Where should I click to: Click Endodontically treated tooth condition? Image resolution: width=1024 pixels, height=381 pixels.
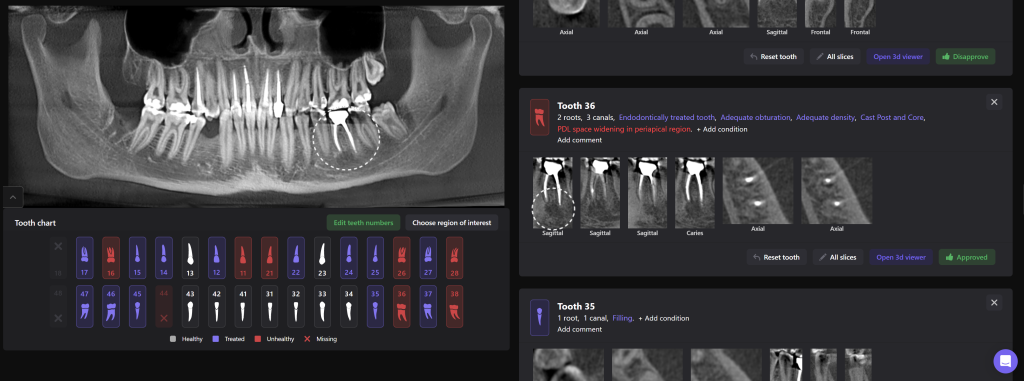pos(667,118)
